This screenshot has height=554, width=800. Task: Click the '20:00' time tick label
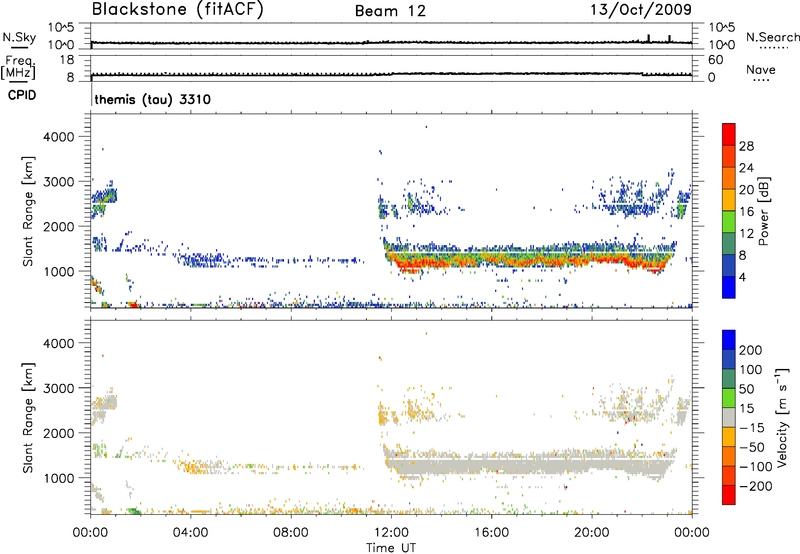click(x=592, y=533)
